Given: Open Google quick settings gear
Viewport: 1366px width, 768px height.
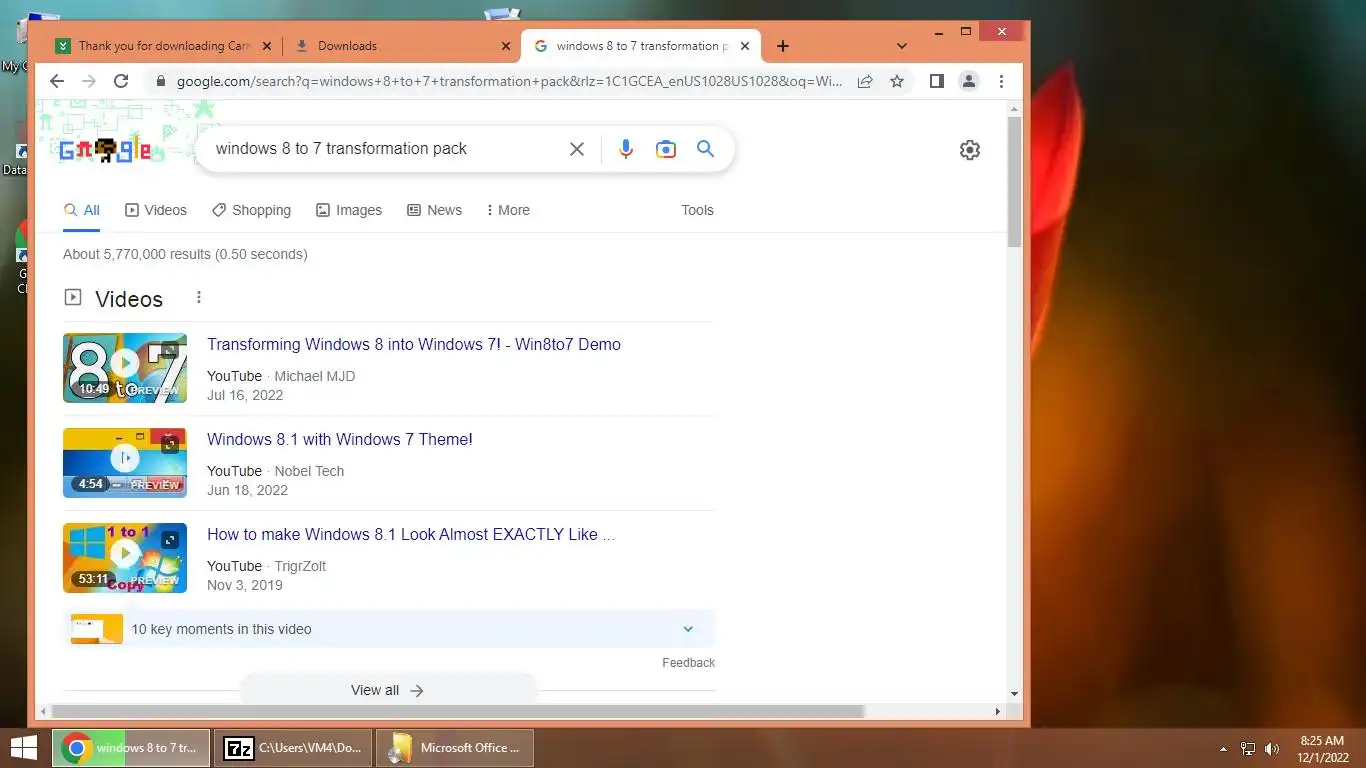Looking at the screenshot, I should pos(969,150).
